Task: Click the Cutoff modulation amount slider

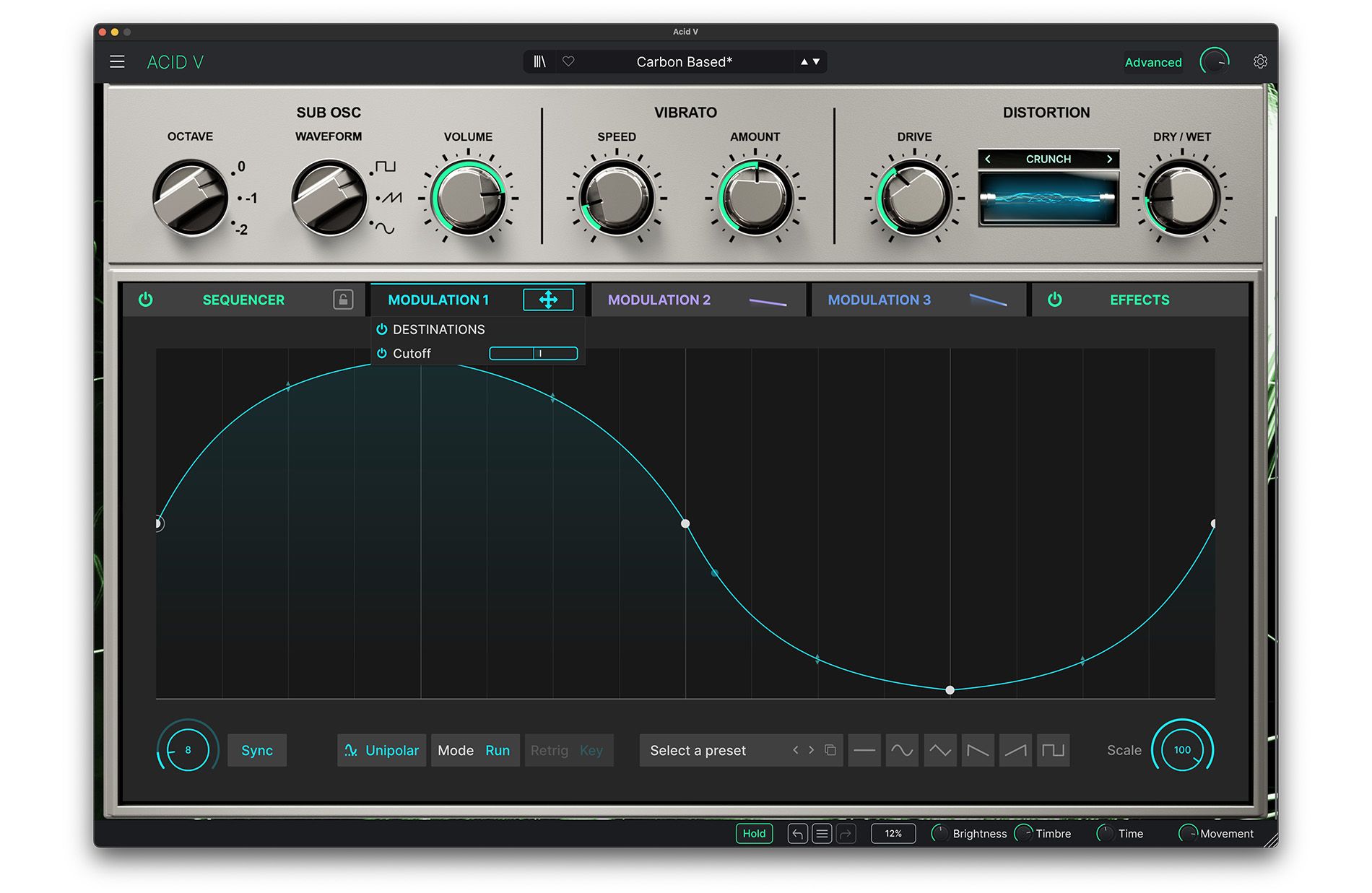Action: 533,354
